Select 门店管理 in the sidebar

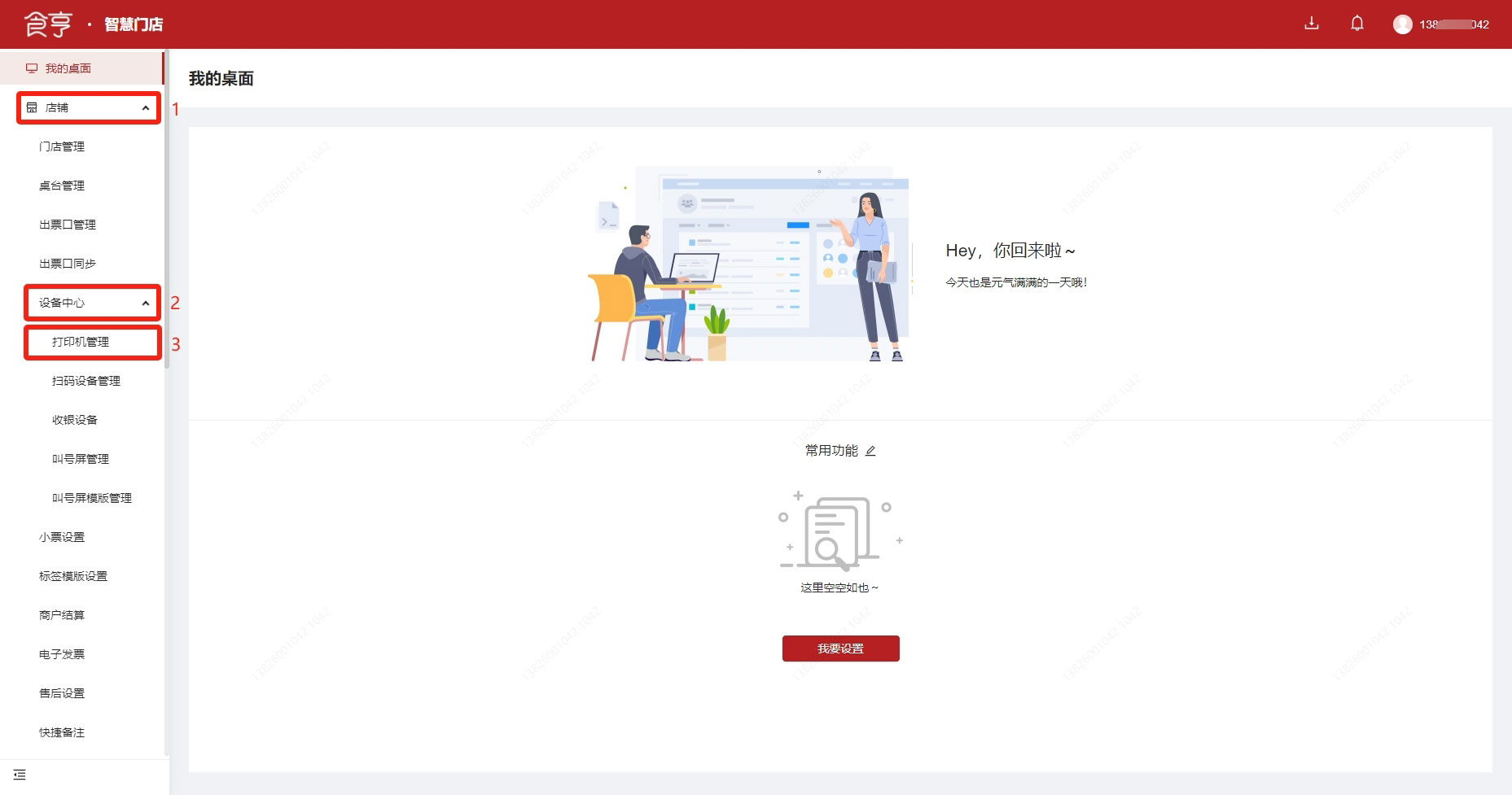[62, 146]
